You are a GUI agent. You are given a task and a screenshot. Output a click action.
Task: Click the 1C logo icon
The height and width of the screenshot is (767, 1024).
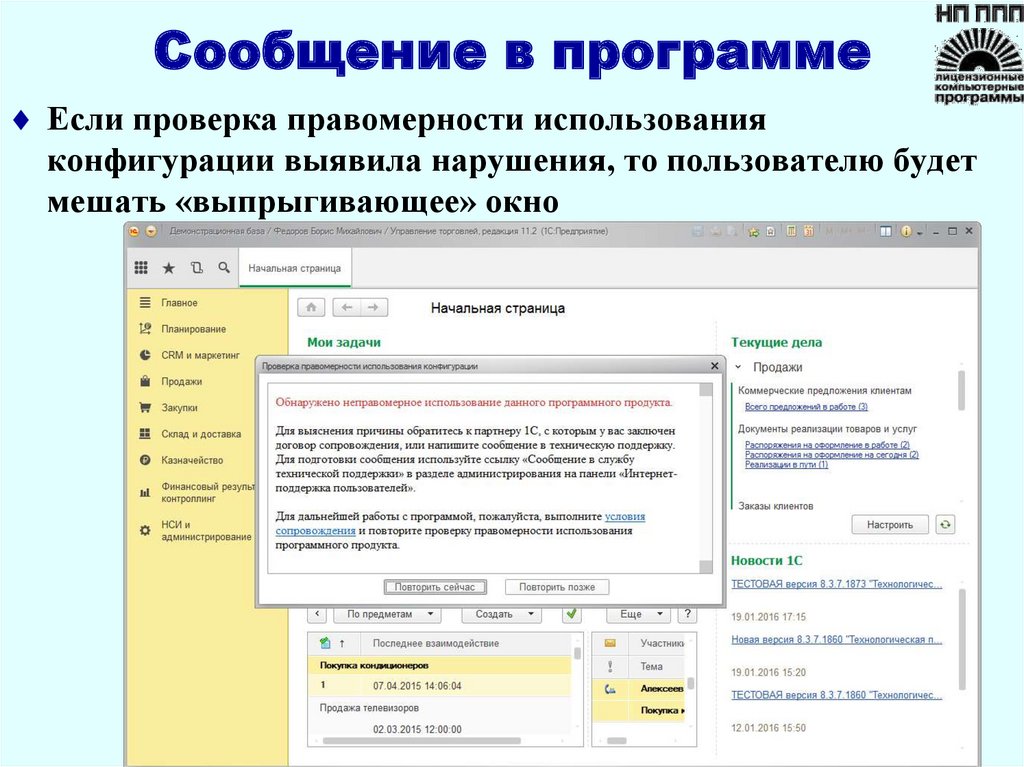coord(134,231)
